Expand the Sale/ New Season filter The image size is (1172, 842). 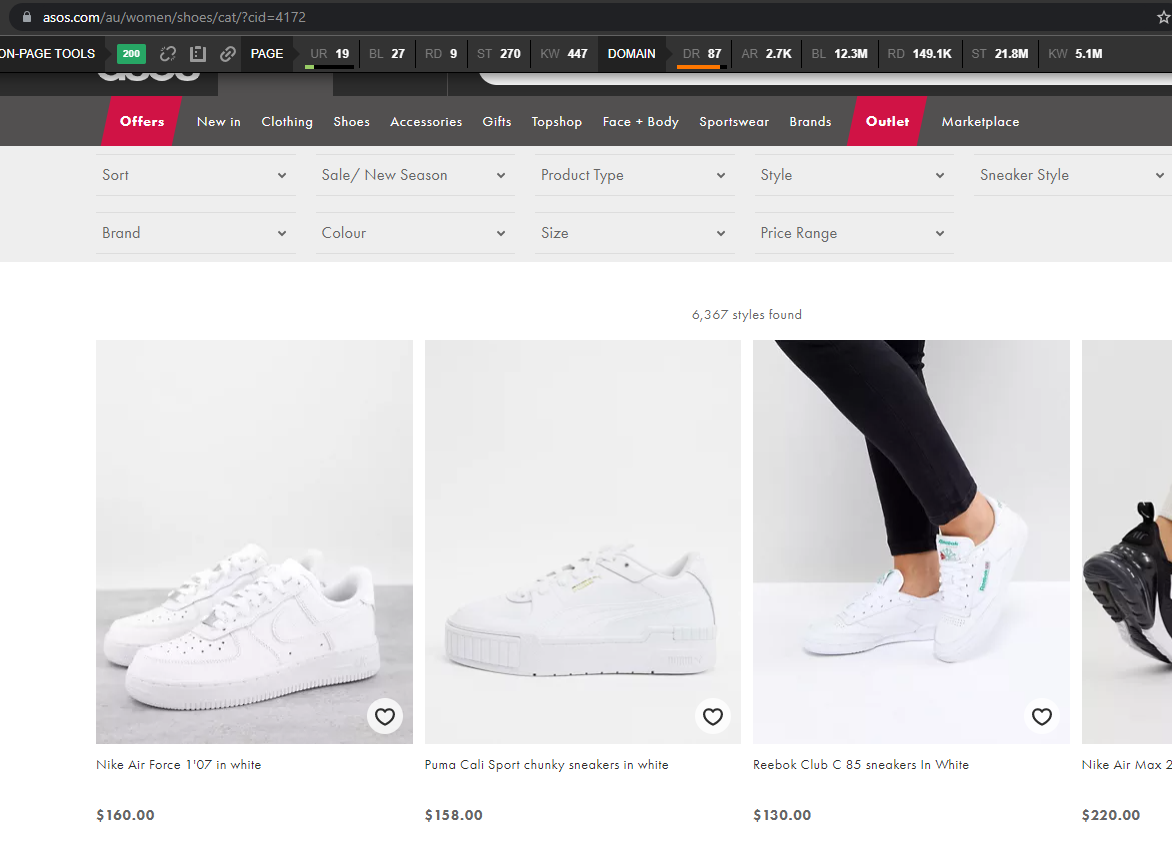(x=415, y=175)
